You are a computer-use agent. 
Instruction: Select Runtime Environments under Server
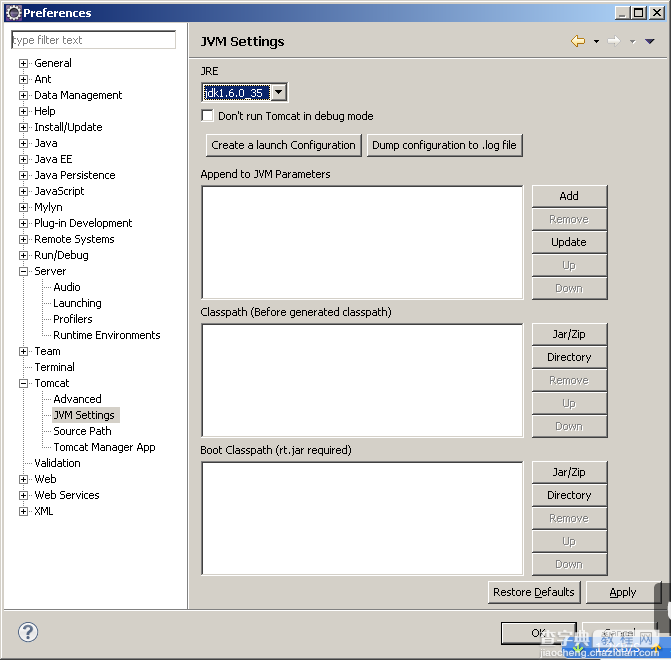point(107,335)
